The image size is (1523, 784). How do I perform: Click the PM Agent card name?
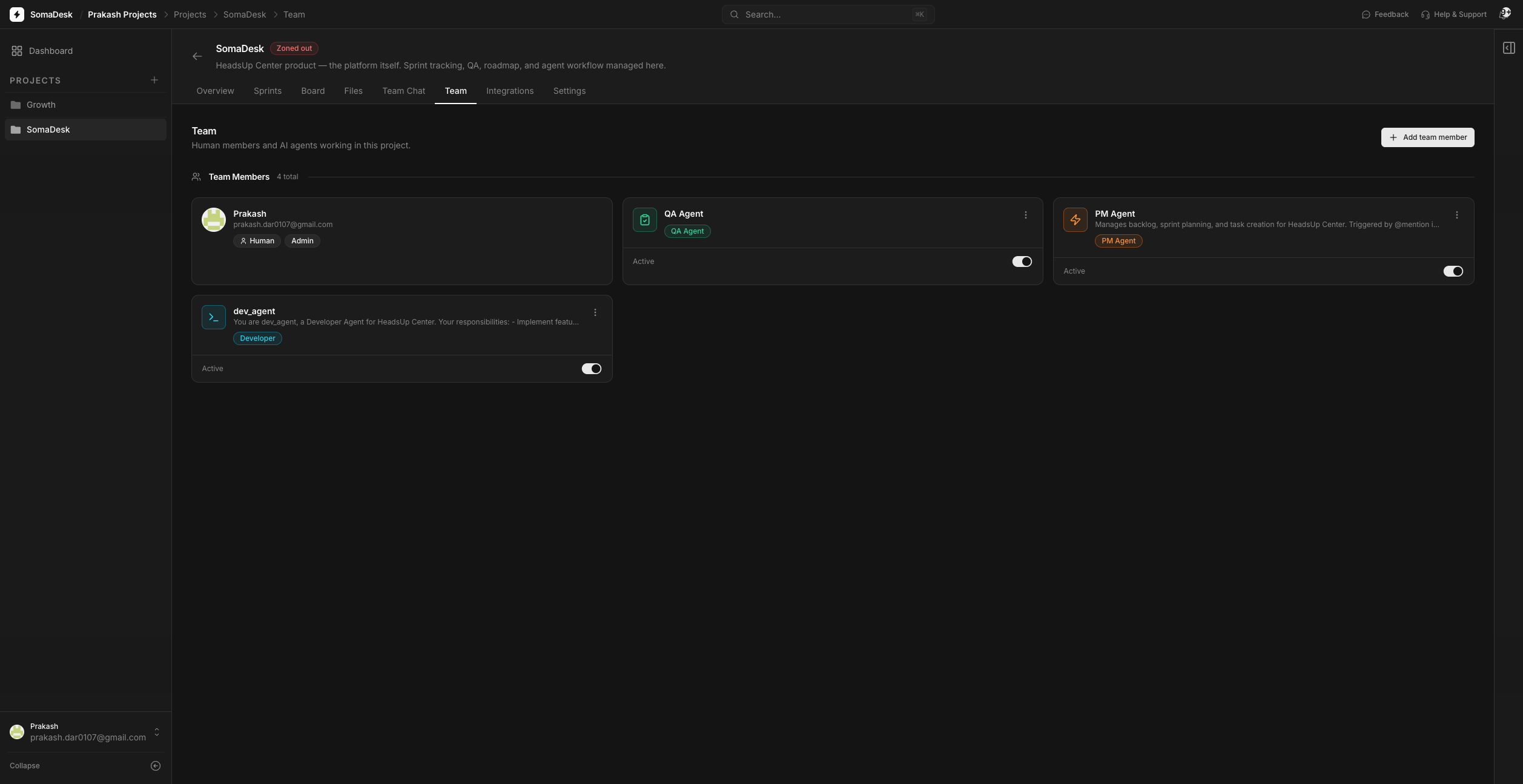pos(1115,214)
